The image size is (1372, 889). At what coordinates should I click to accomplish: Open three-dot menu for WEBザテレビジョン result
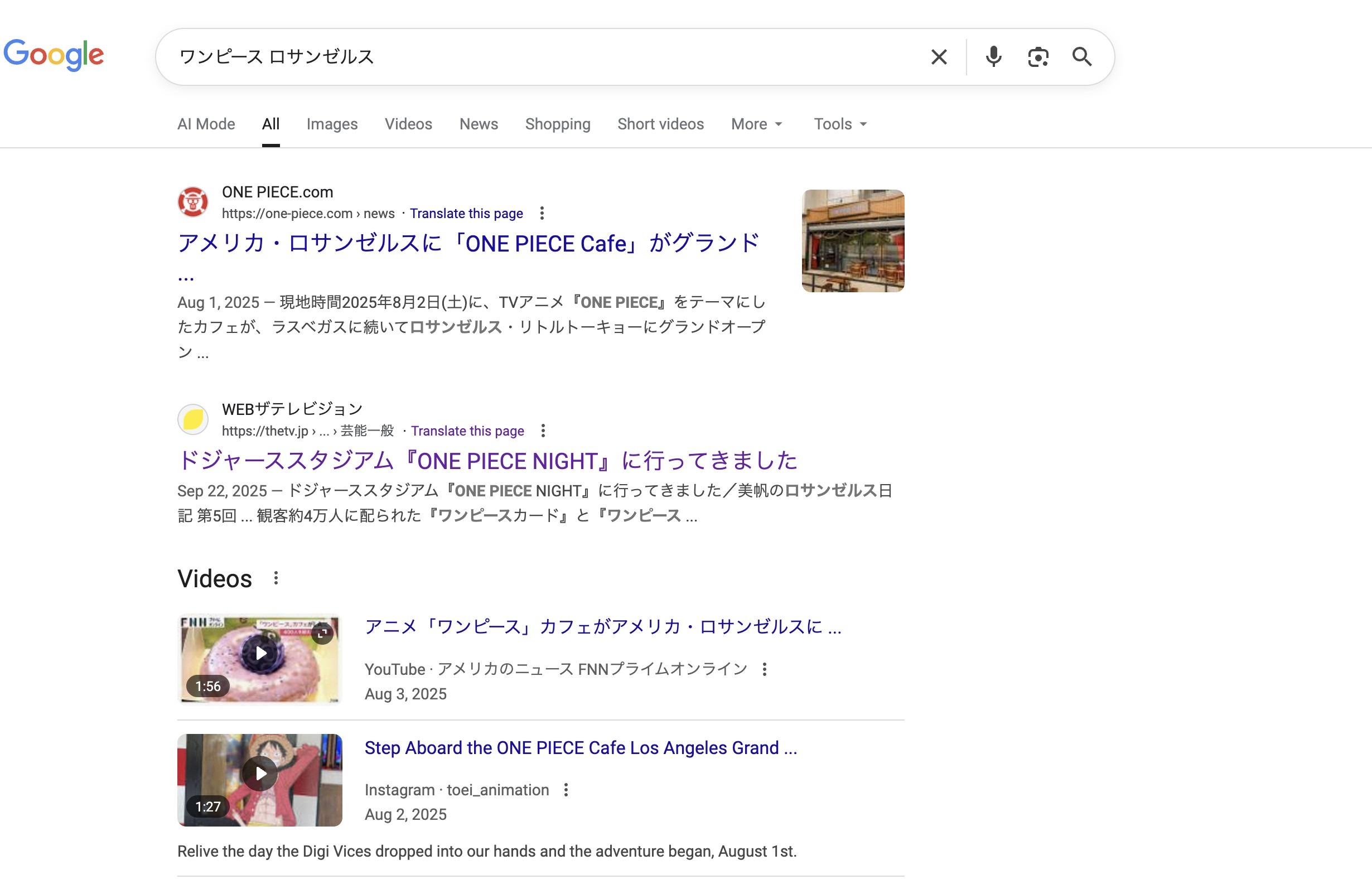543,431
